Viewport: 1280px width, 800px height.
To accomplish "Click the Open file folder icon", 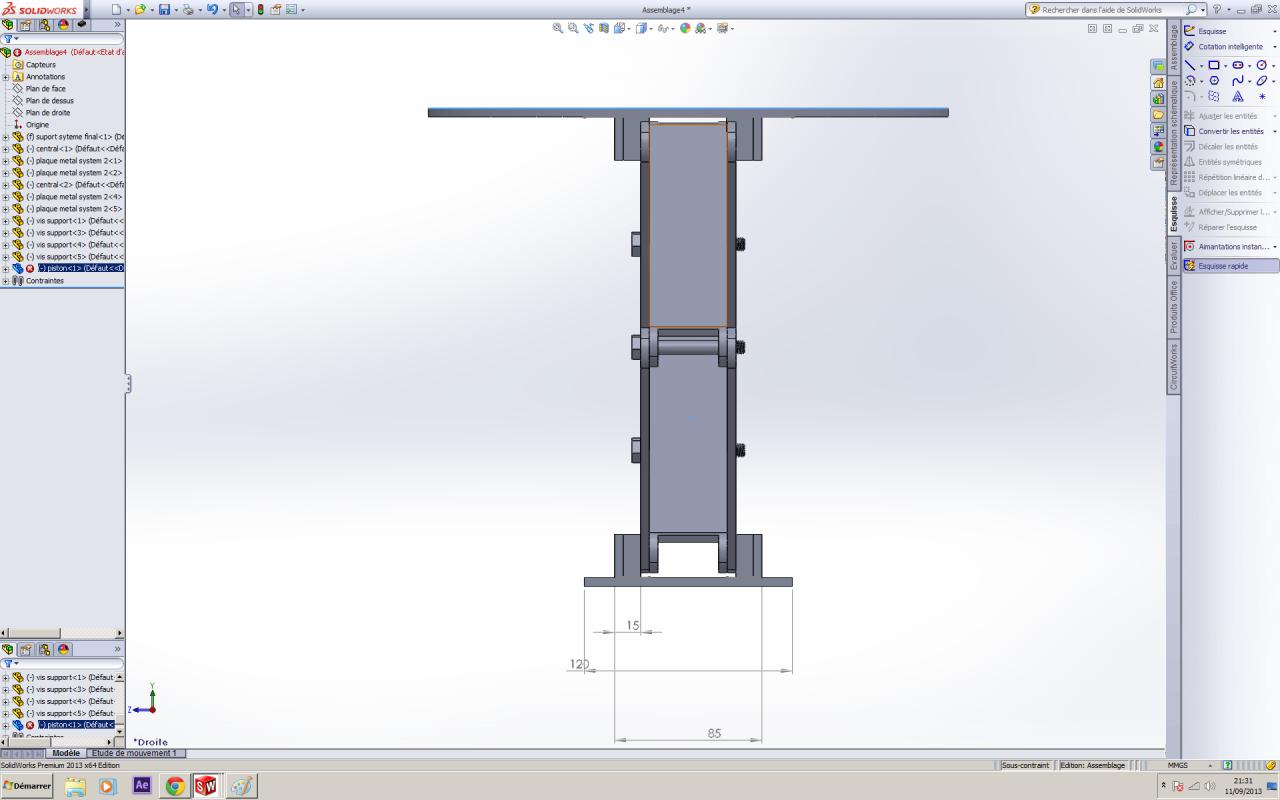I will (x=140, y=10).
